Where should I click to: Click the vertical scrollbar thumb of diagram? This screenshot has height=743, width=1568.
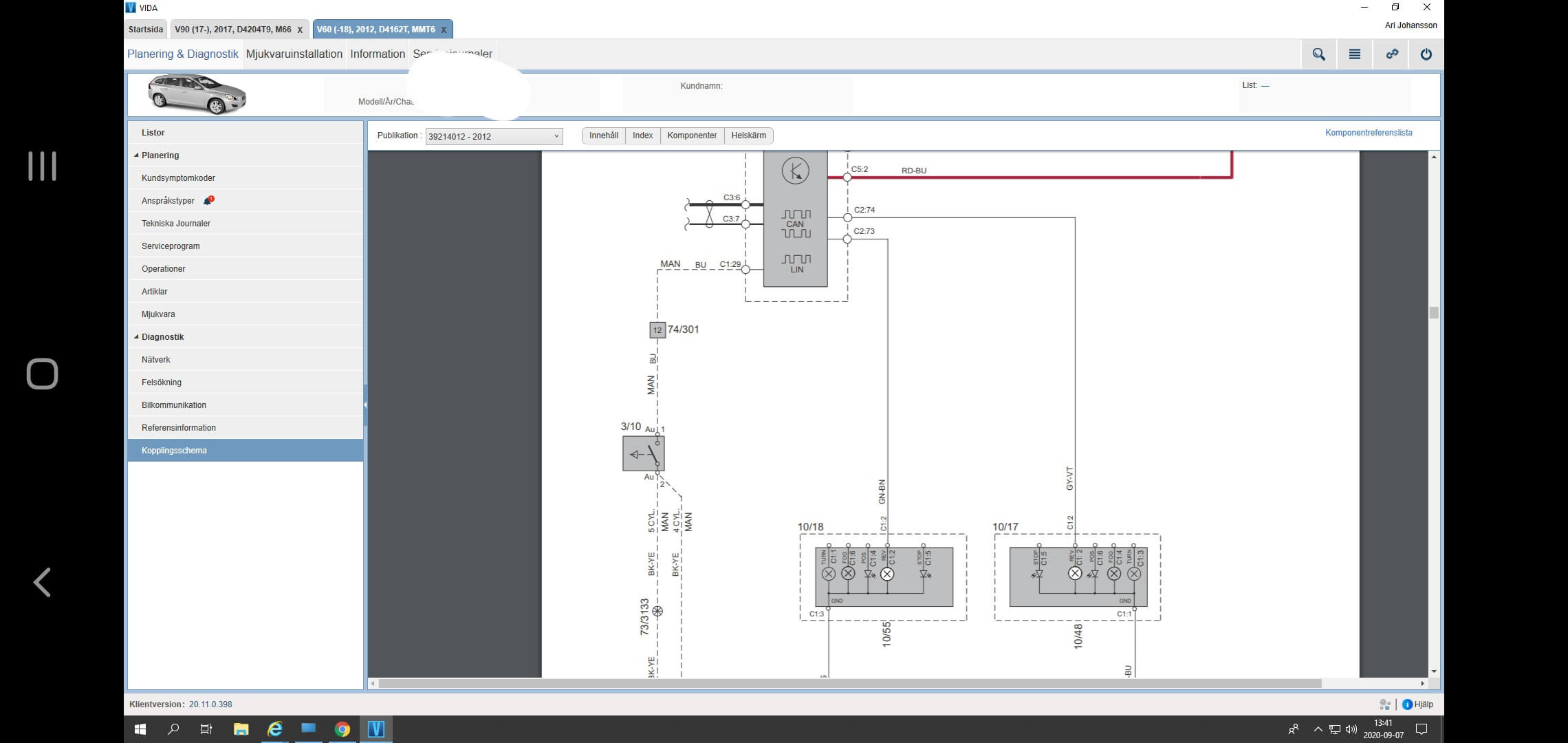point(1434,313)
